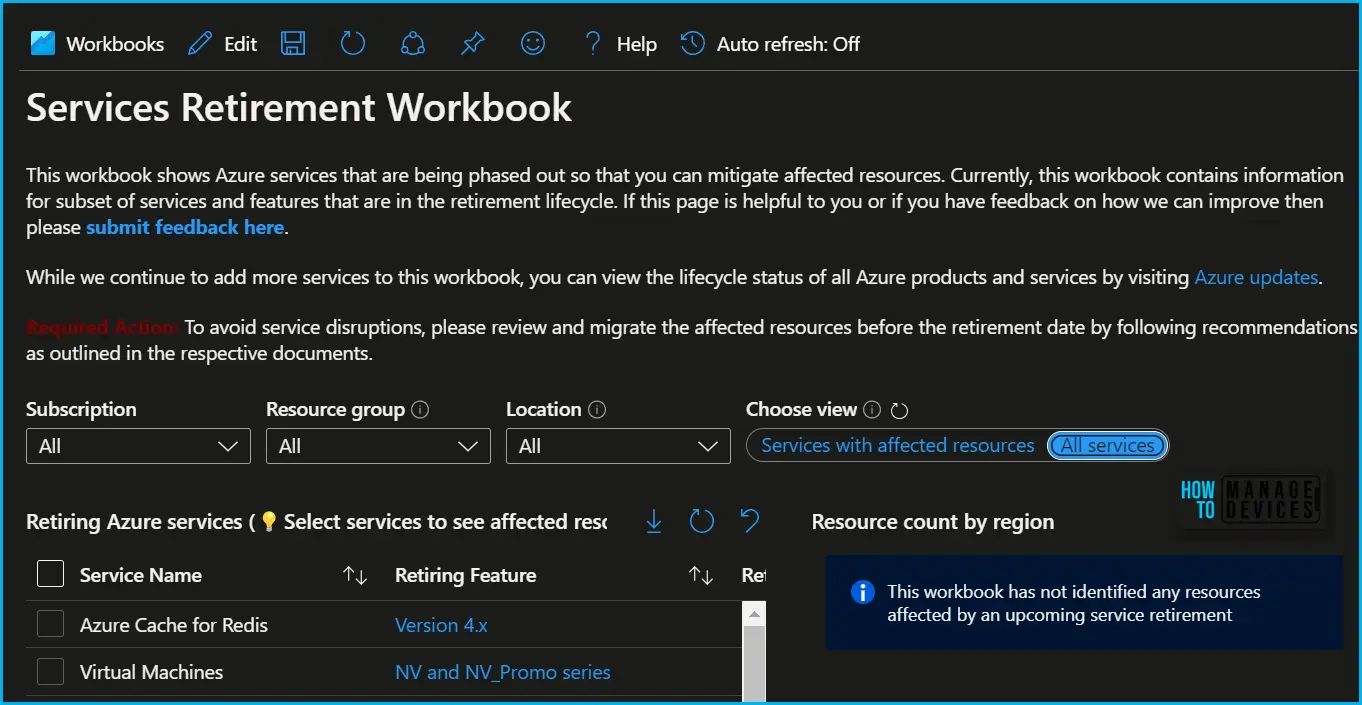Click the table scrollbar up arrow
1362x705 pixels.
click(x=755, y=614)
